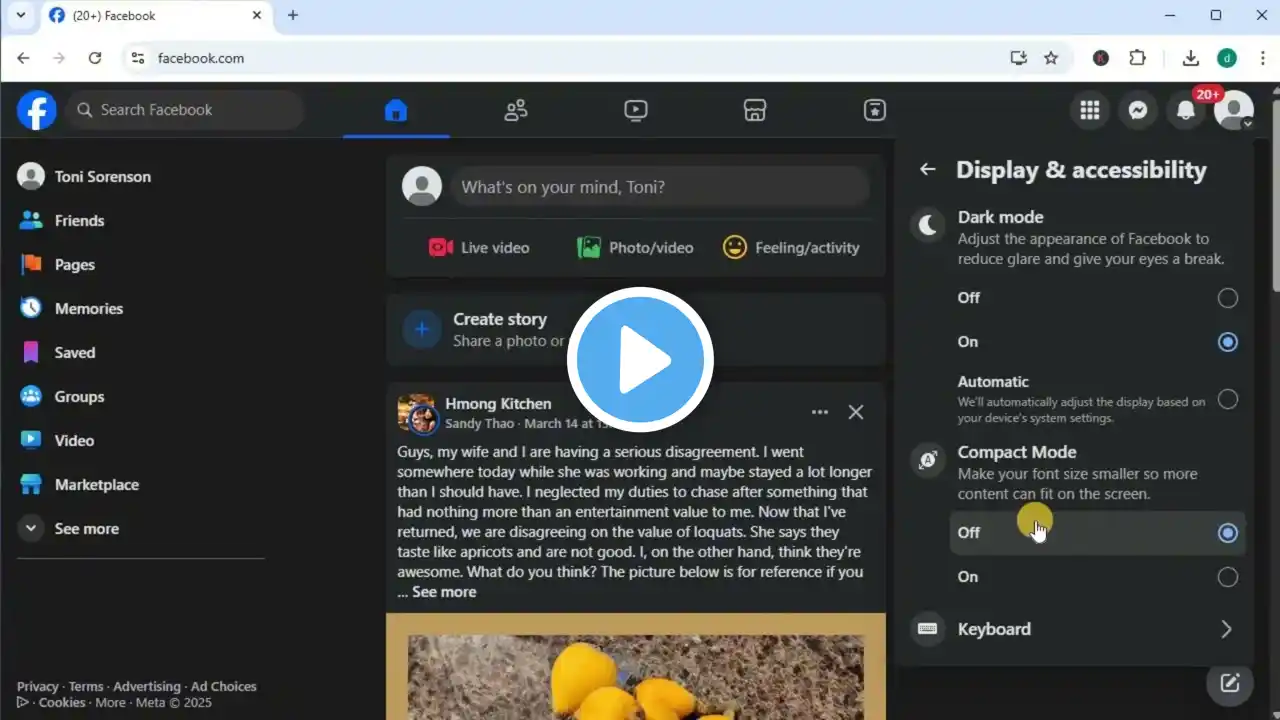Click the Facebook logo

coord(37,110)
